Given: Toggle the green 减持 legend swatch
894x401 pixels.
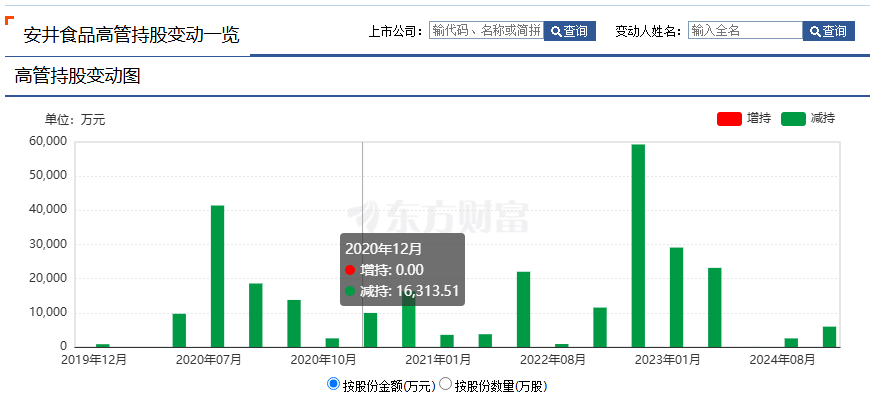Looking at the screenshot, I should 793,119.
